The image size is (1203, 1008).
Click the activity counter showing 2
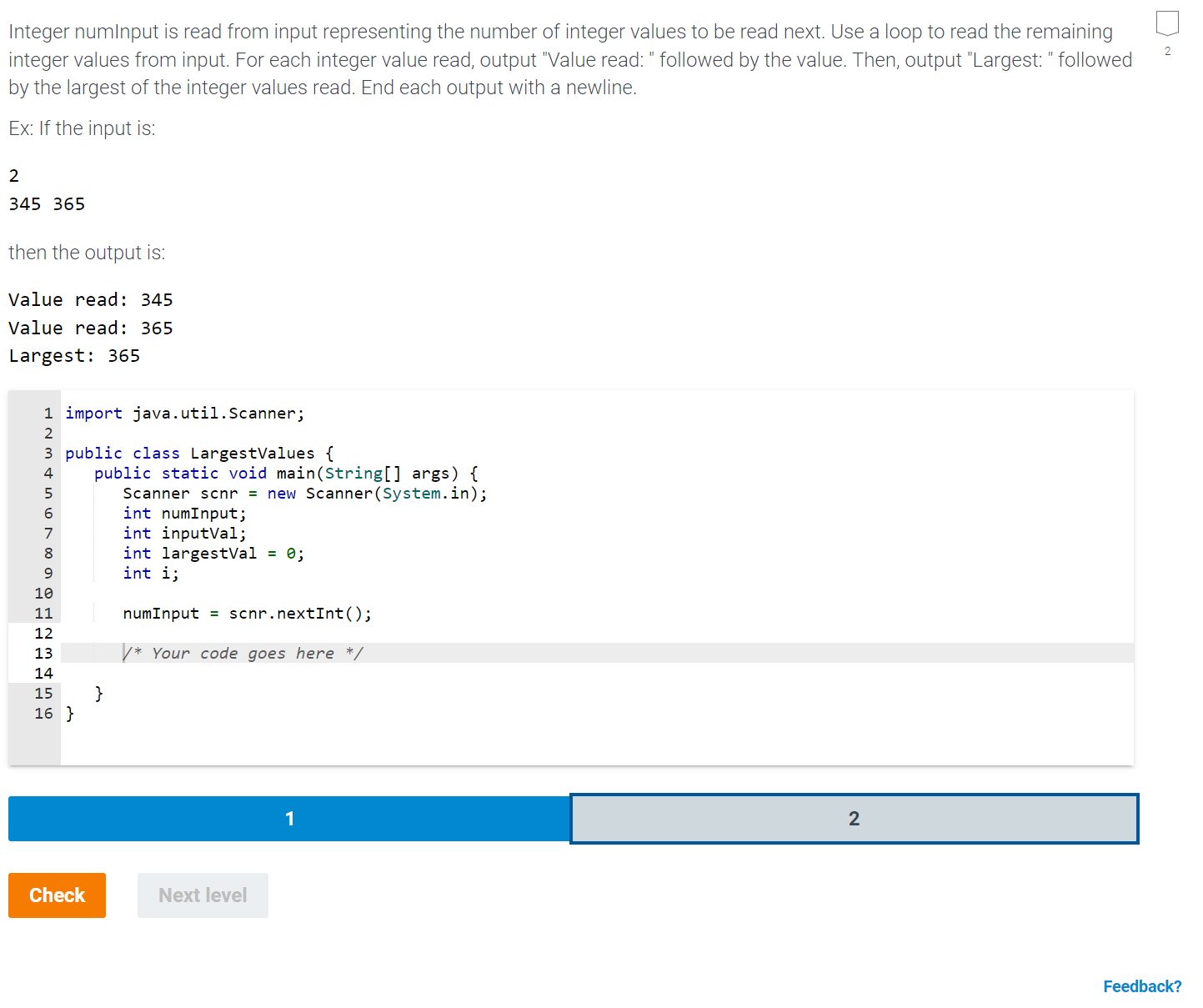1166,52
